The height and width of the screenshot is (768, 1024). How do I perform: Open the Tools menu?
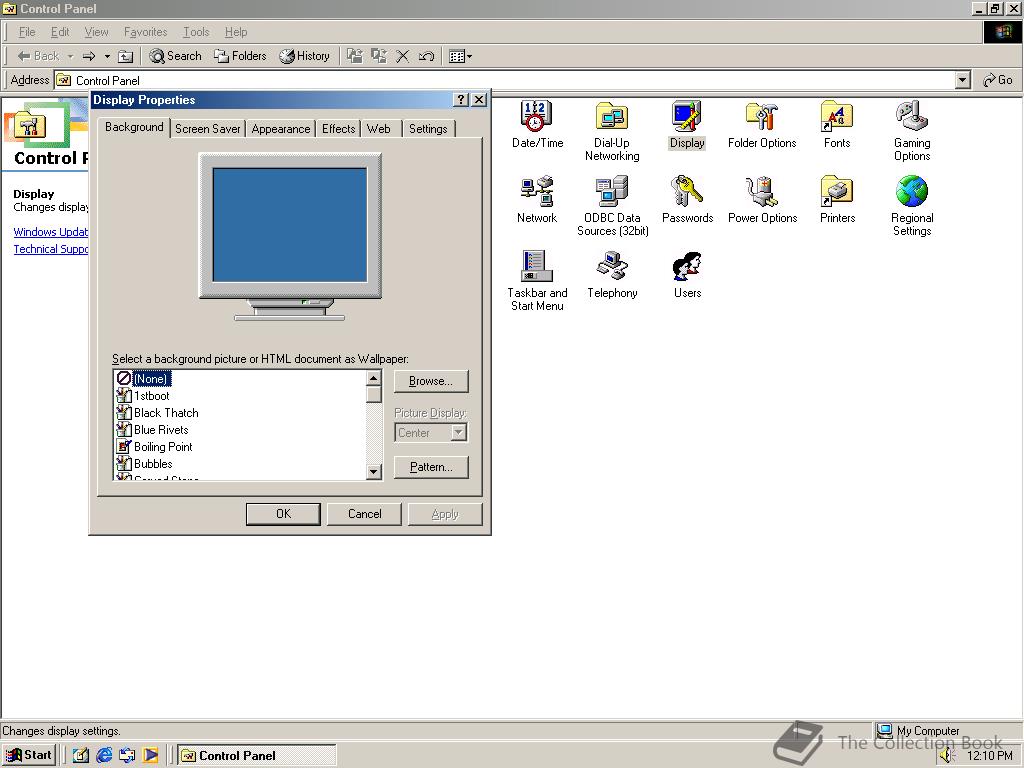(196, 32)
